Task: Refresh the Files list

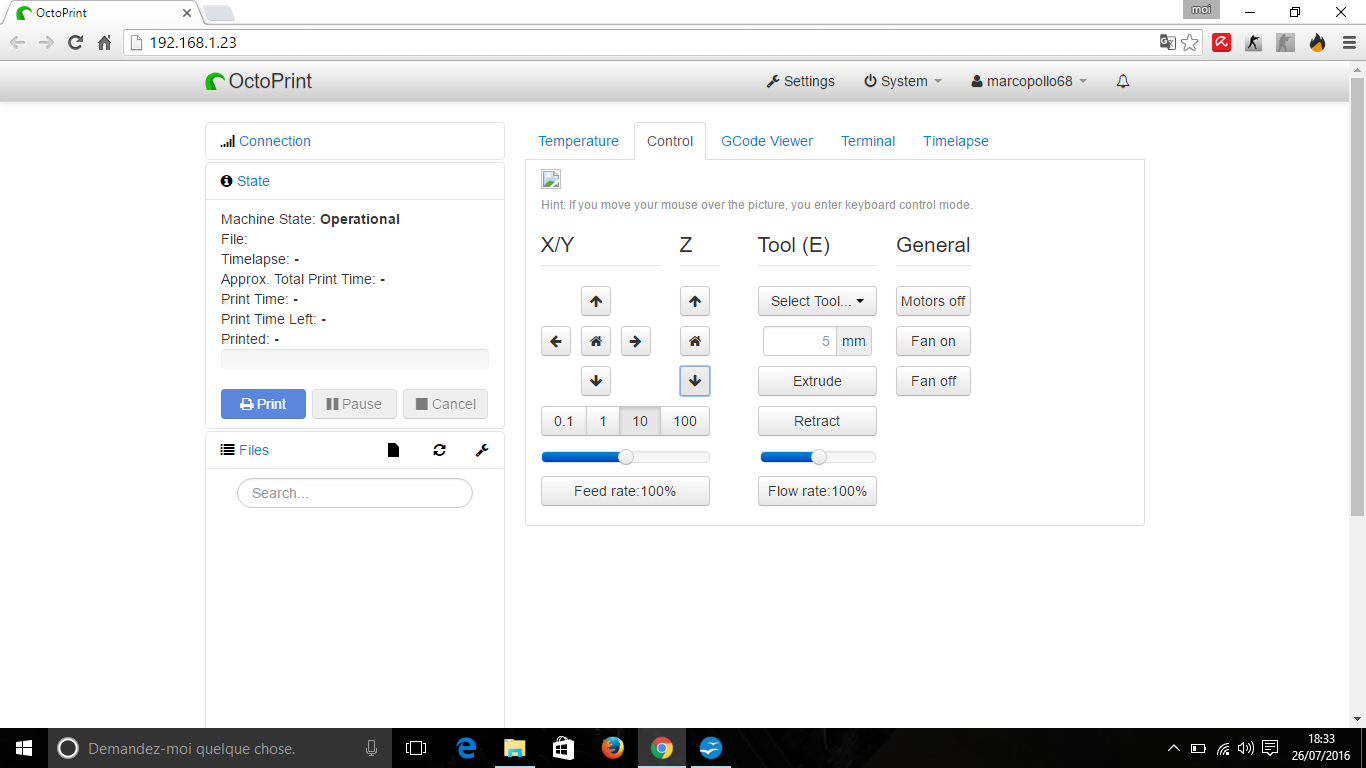Action: 439,450
